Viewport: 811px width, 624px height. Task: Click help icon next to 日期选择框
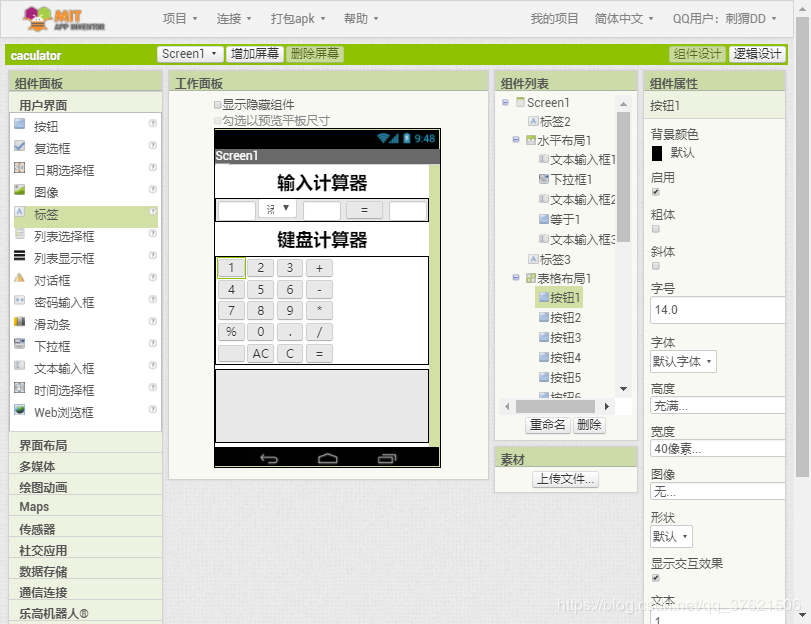[153, 168]
